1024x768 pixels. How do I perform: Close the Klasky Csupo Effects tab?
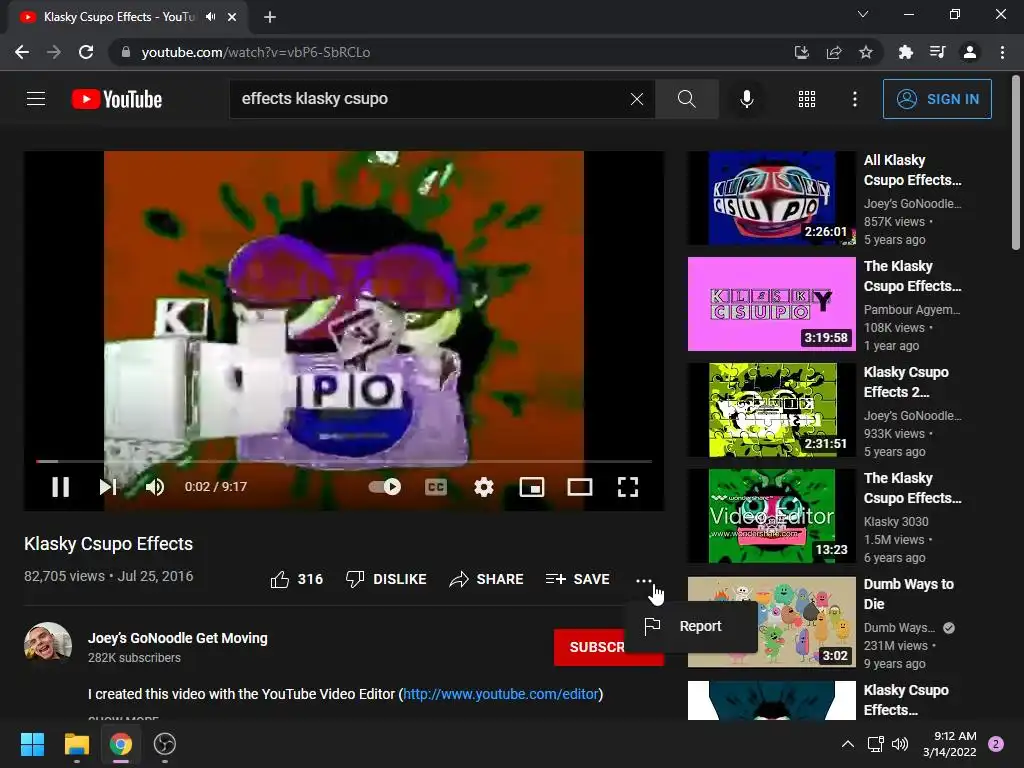232,17
